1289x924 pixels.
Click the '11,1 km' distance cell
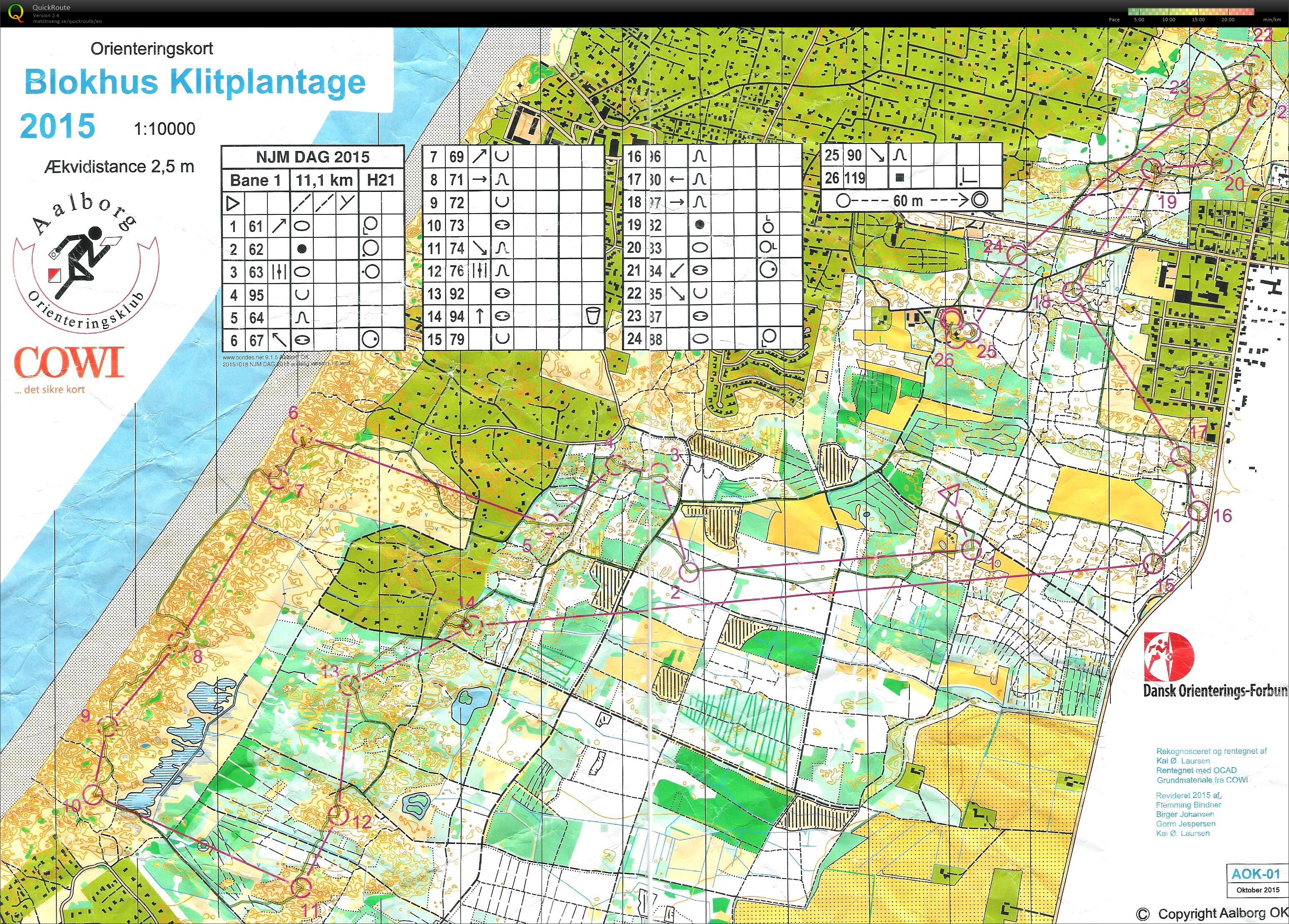click(x=325, y=180)
